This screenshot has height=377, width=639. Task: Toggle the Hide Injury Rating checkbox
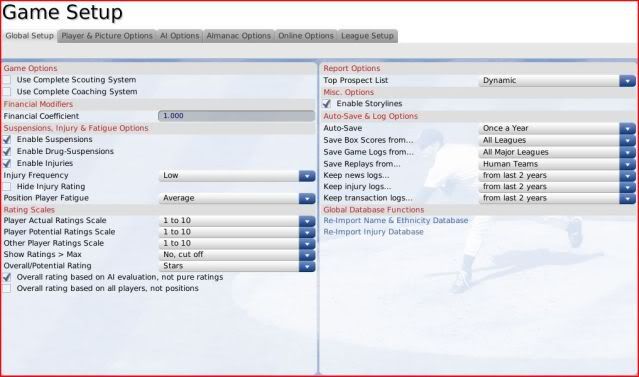(7, 187)
